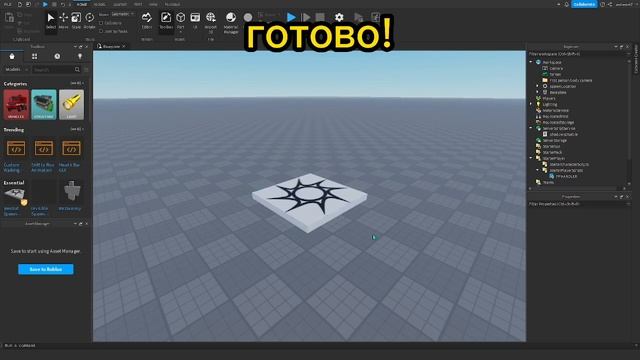Click the Undo arrow in title bar
Viewport: 640px width, 360px height.
63,4
